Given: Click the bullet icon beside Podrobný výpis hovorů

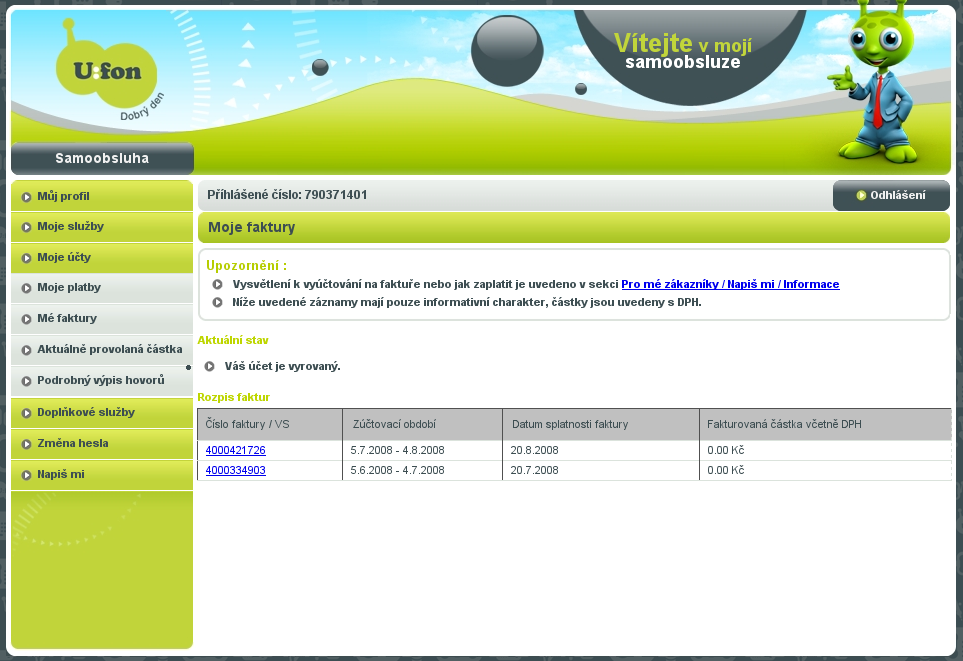Looking at the screenshot, I should click(x=26, y=381).
